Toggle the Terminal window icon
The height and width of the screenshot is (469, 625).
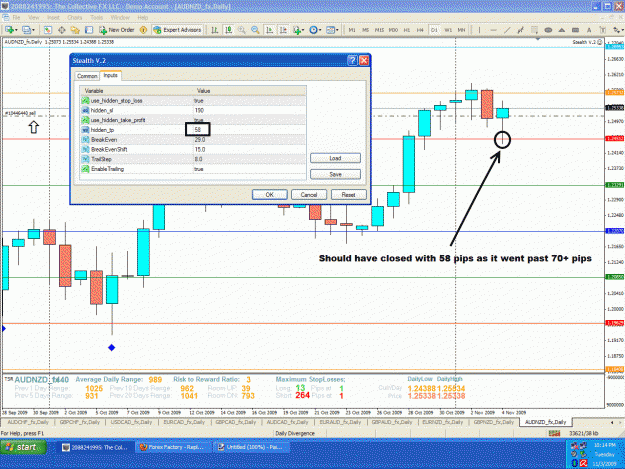pos(89,30)
